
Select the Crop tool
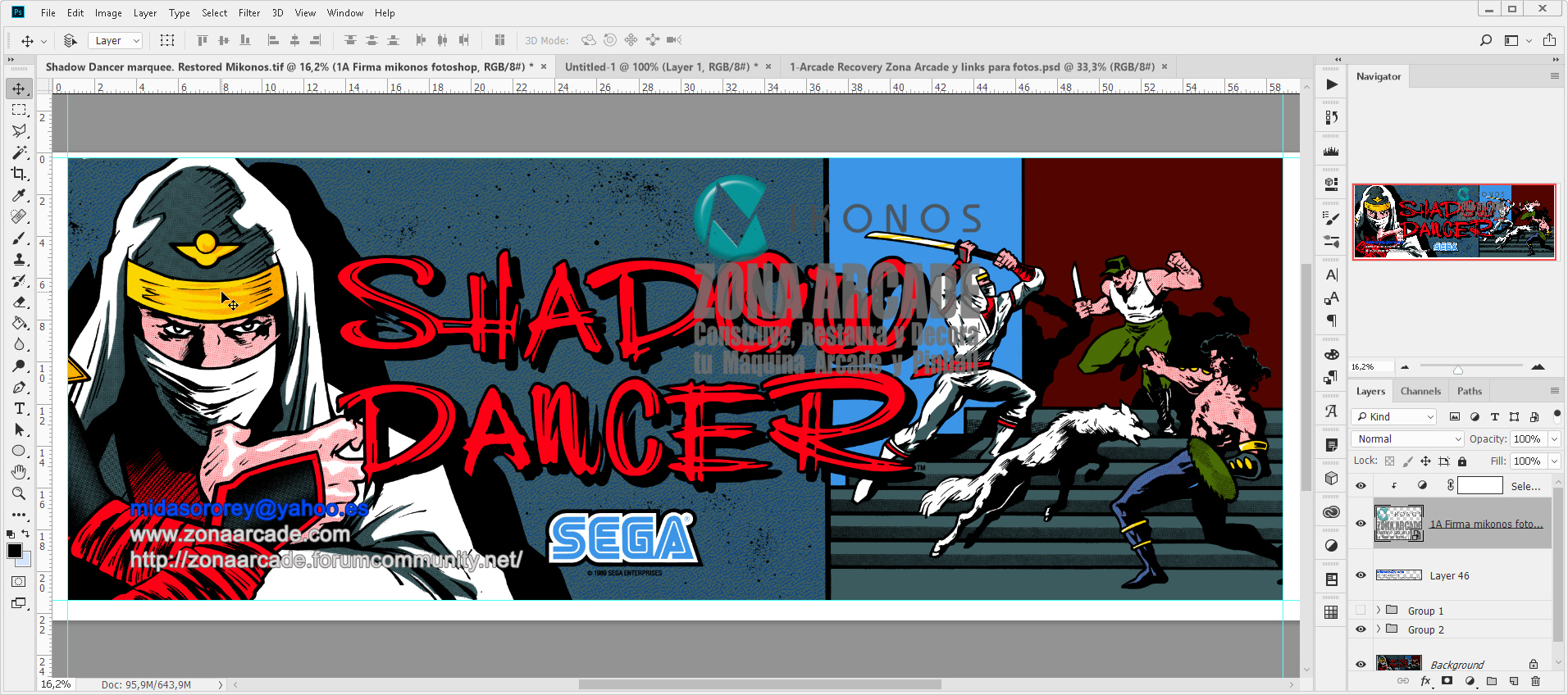tap(19, 174)
